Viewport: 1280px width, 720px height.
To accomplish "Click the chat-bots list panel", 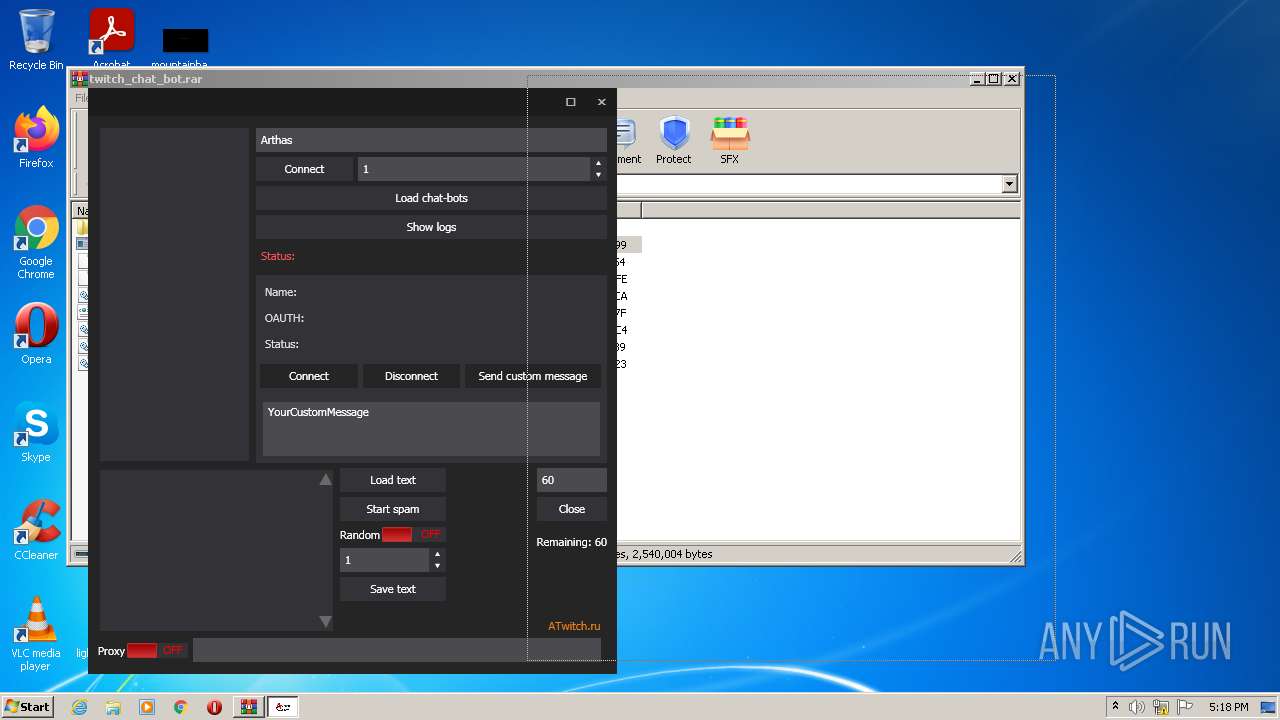I will click(174, 294).
